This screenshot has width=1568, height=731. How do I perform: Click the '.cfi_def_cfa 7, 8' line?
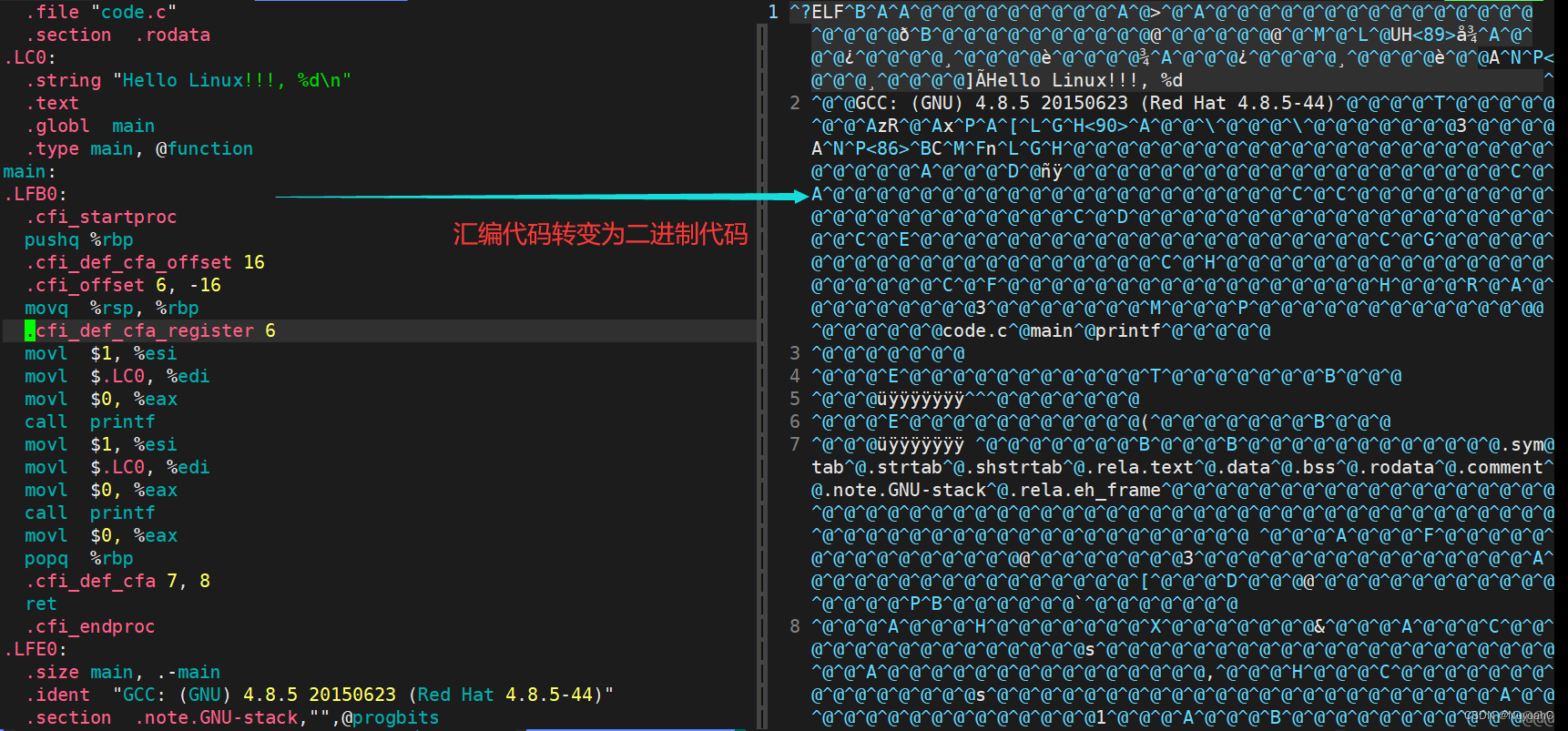(117, 581)
